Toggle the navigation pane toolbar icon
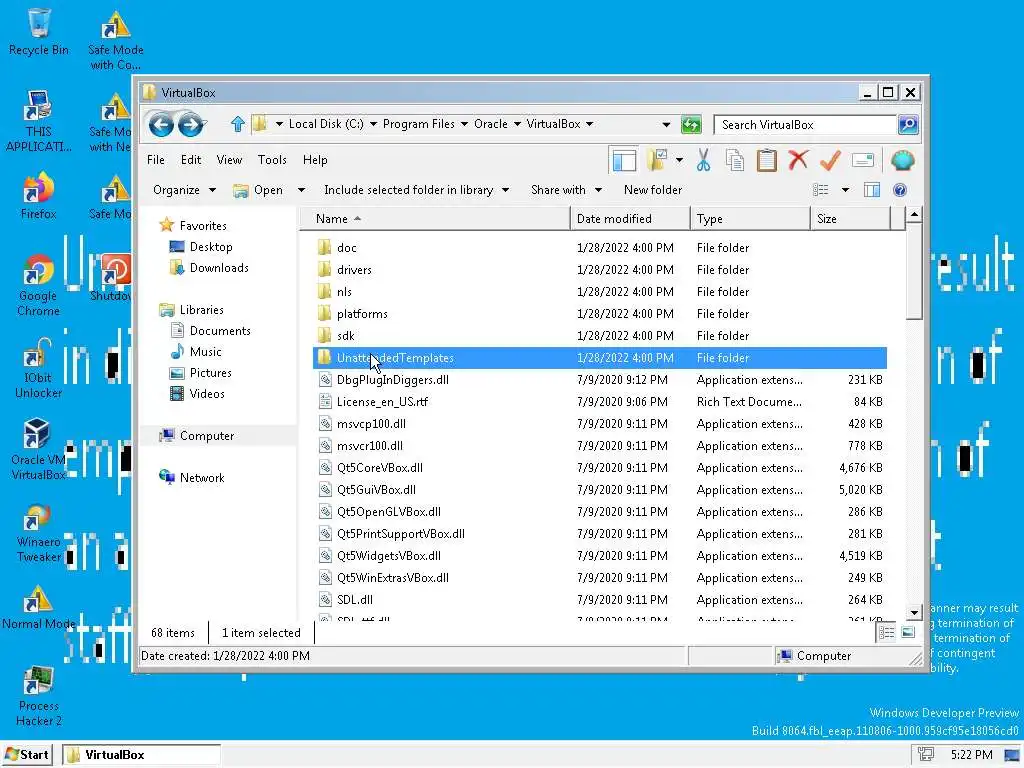 tap(624, 160)
